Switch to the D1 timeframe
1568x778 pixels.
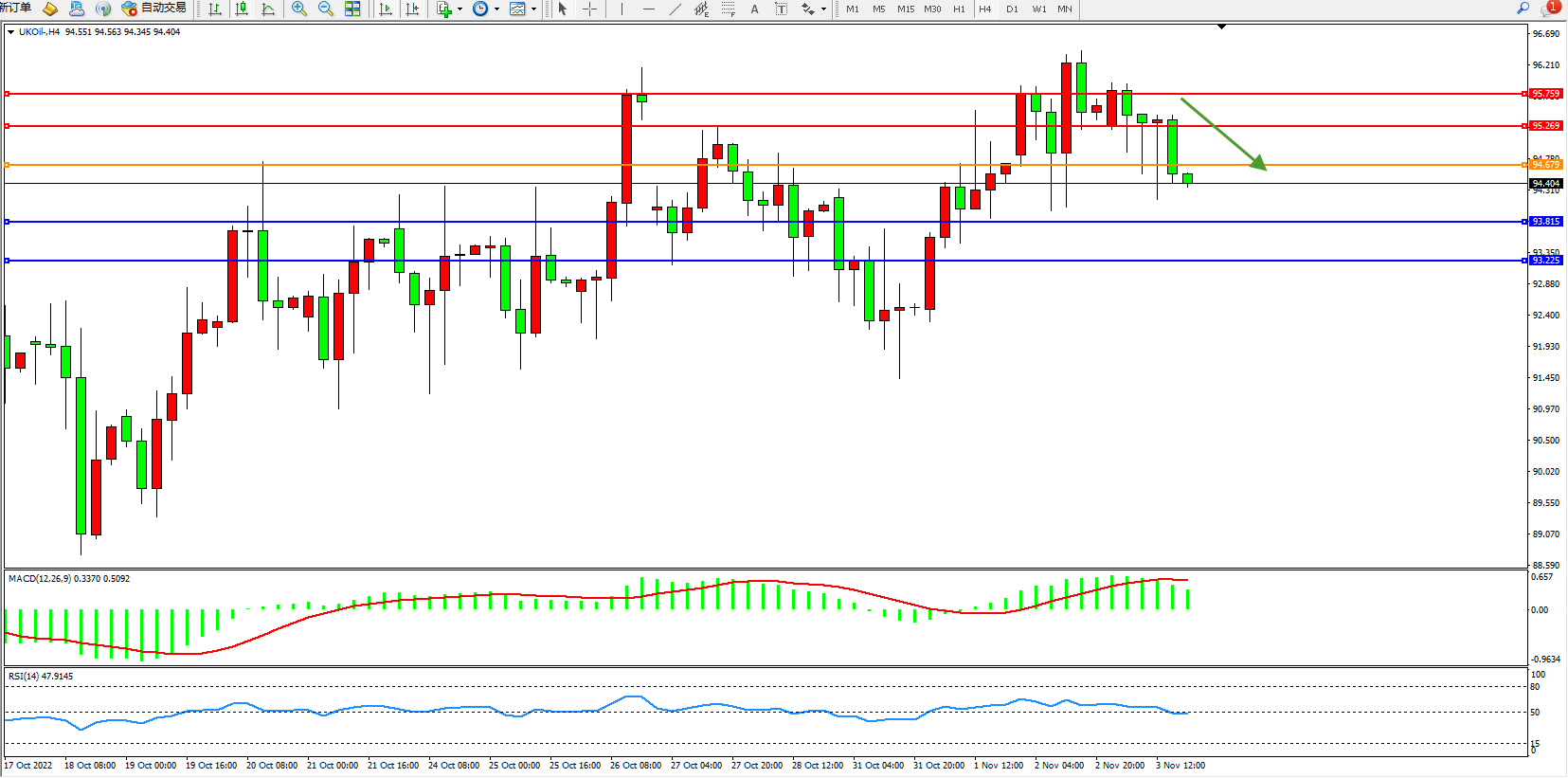click(1012, 9)
